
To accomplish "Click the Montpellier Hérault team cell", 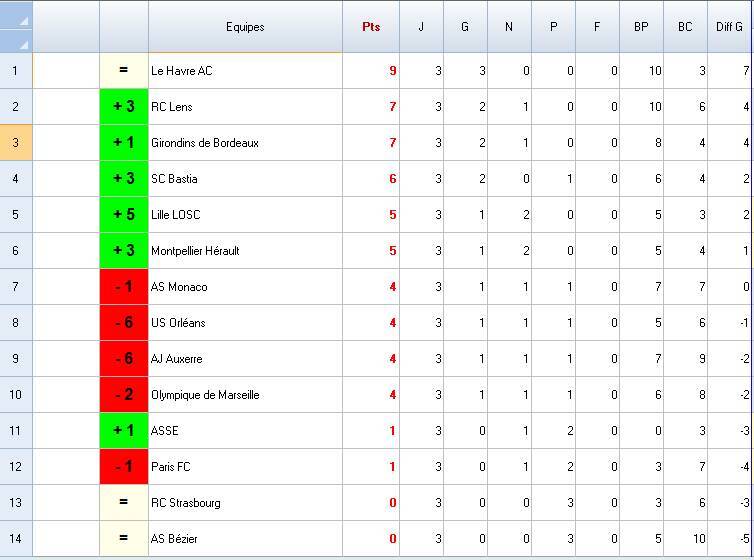I will 245,251.
